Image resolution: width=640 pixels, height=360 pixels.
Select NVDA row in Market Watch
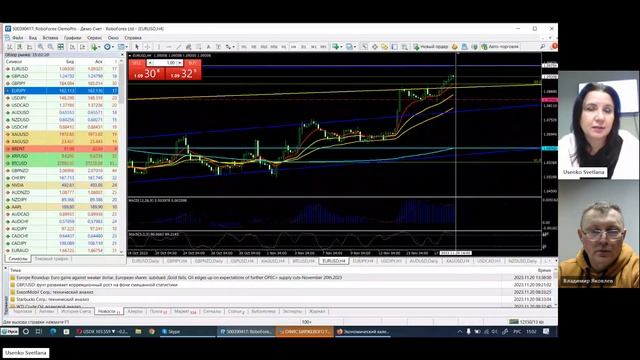(61, 185)
